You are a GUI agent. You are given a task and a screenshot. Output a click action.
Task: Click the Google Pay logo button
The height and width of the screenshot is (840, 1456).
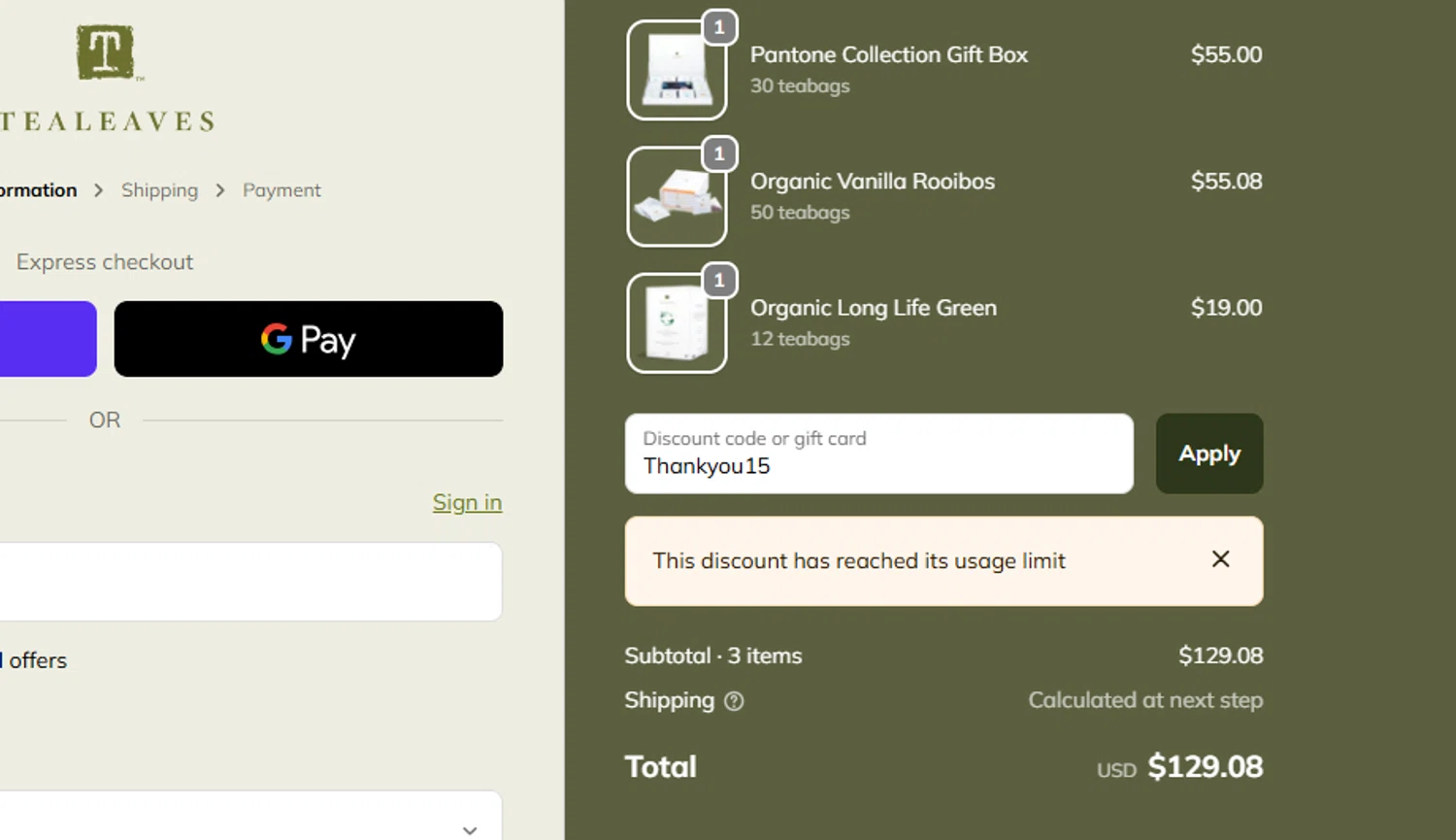click(x=309, y=339)
